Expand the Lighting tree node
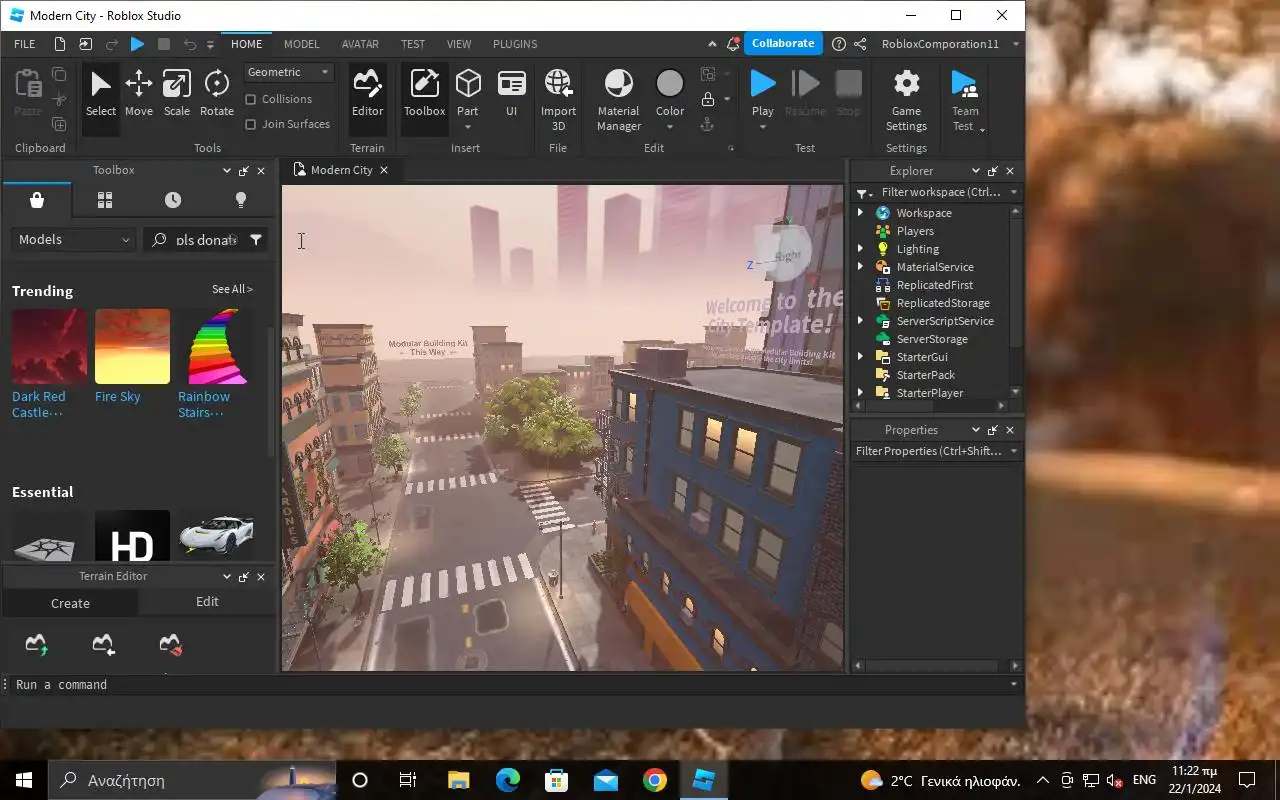The width and height of the screenshot is (1280, 800). [860, 249]
